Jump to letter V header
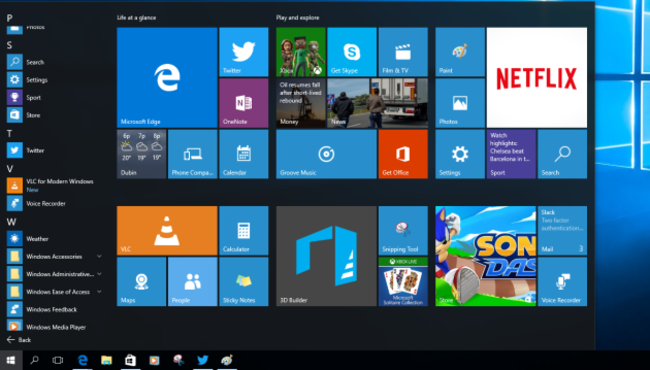Viewport: 650px width, 370px height. (10, 169)
